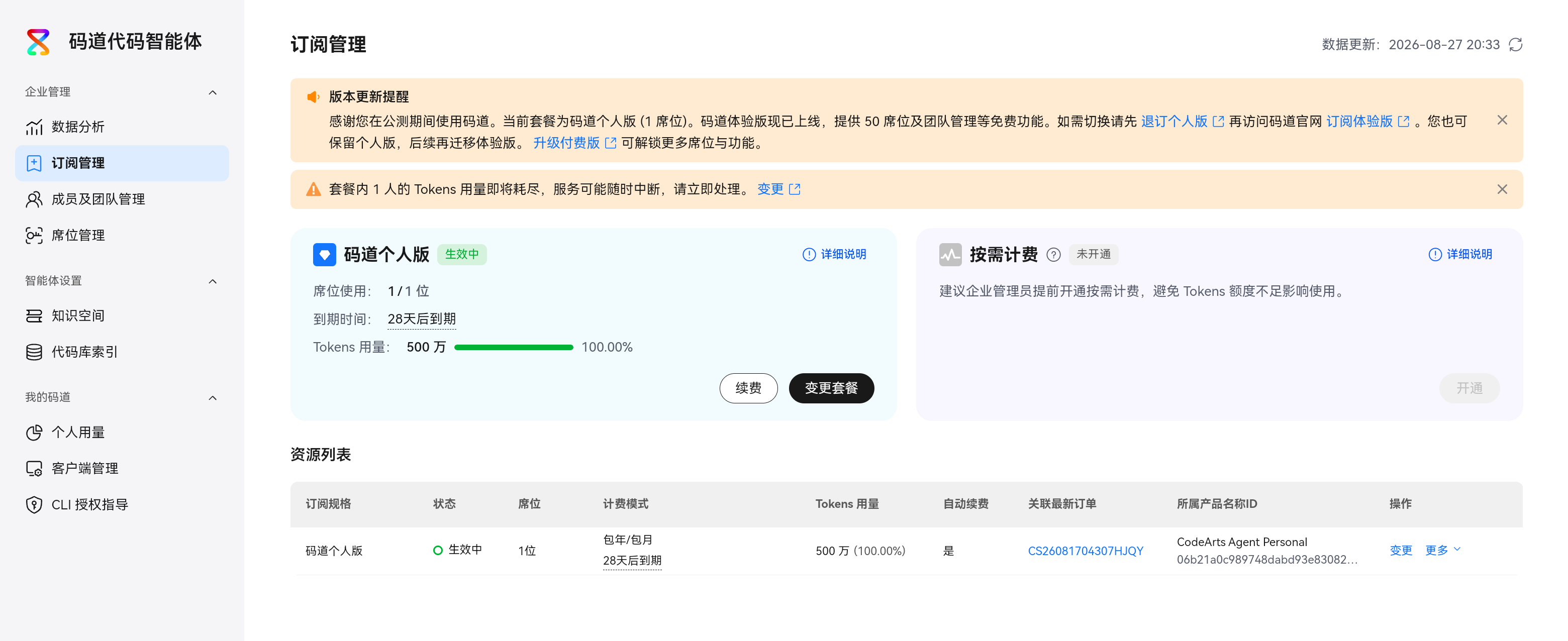Click 订阅规格 column header
The width and height of the screenshot is (1568, 641).
[328, 503]
